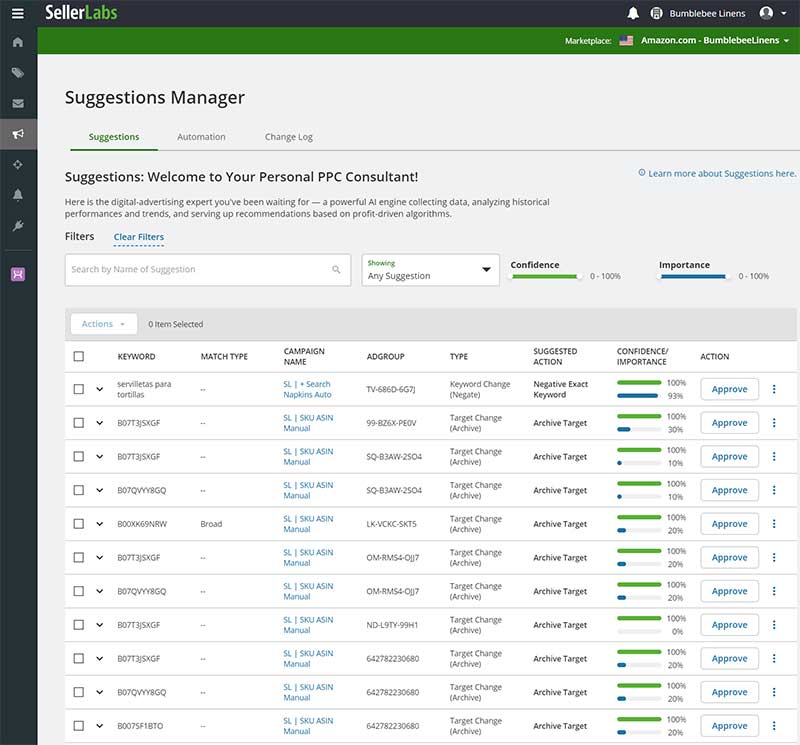800x745 pixels.
Task: Select checkbox for TV-686D-6G7J adgroup row
Action: click(79, 389)
